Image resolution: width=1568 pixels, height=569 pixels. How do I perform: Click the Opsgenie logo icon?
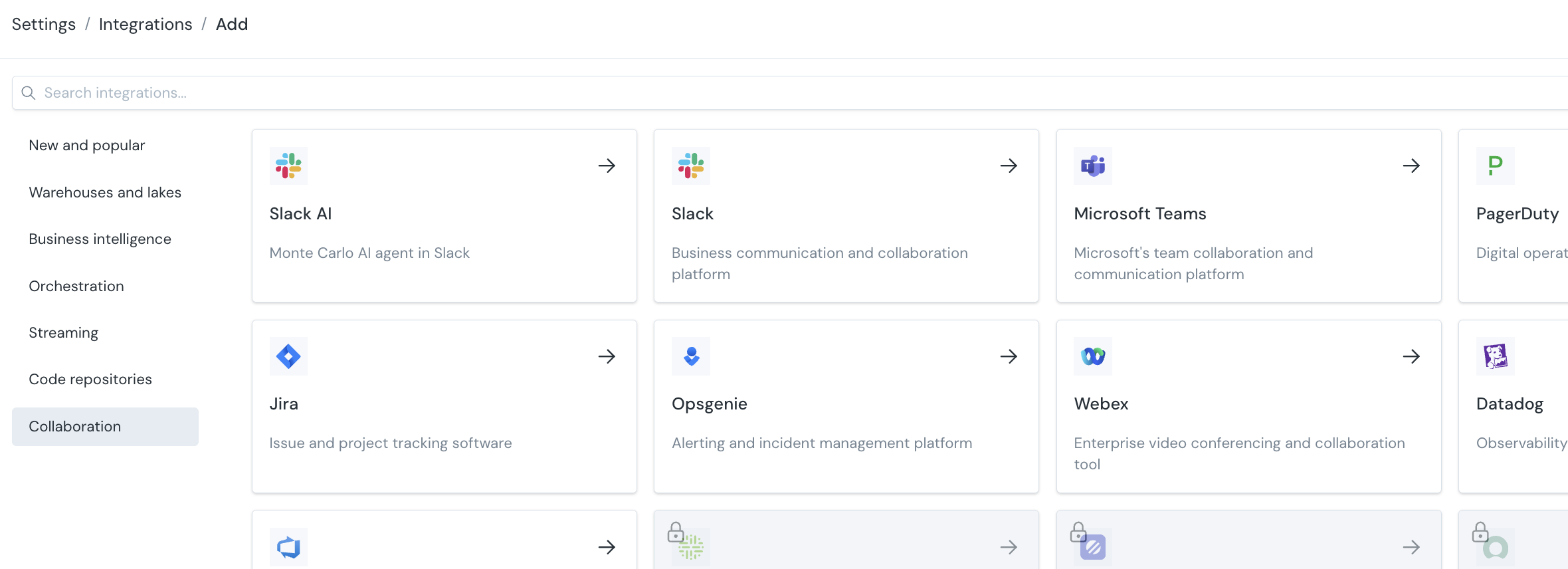click(691, 356)
